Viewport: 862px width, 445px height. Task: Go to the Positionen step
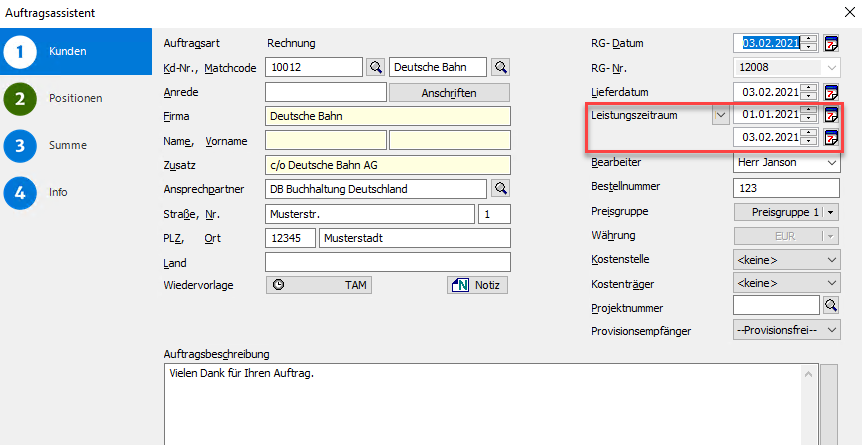[75, 98]
